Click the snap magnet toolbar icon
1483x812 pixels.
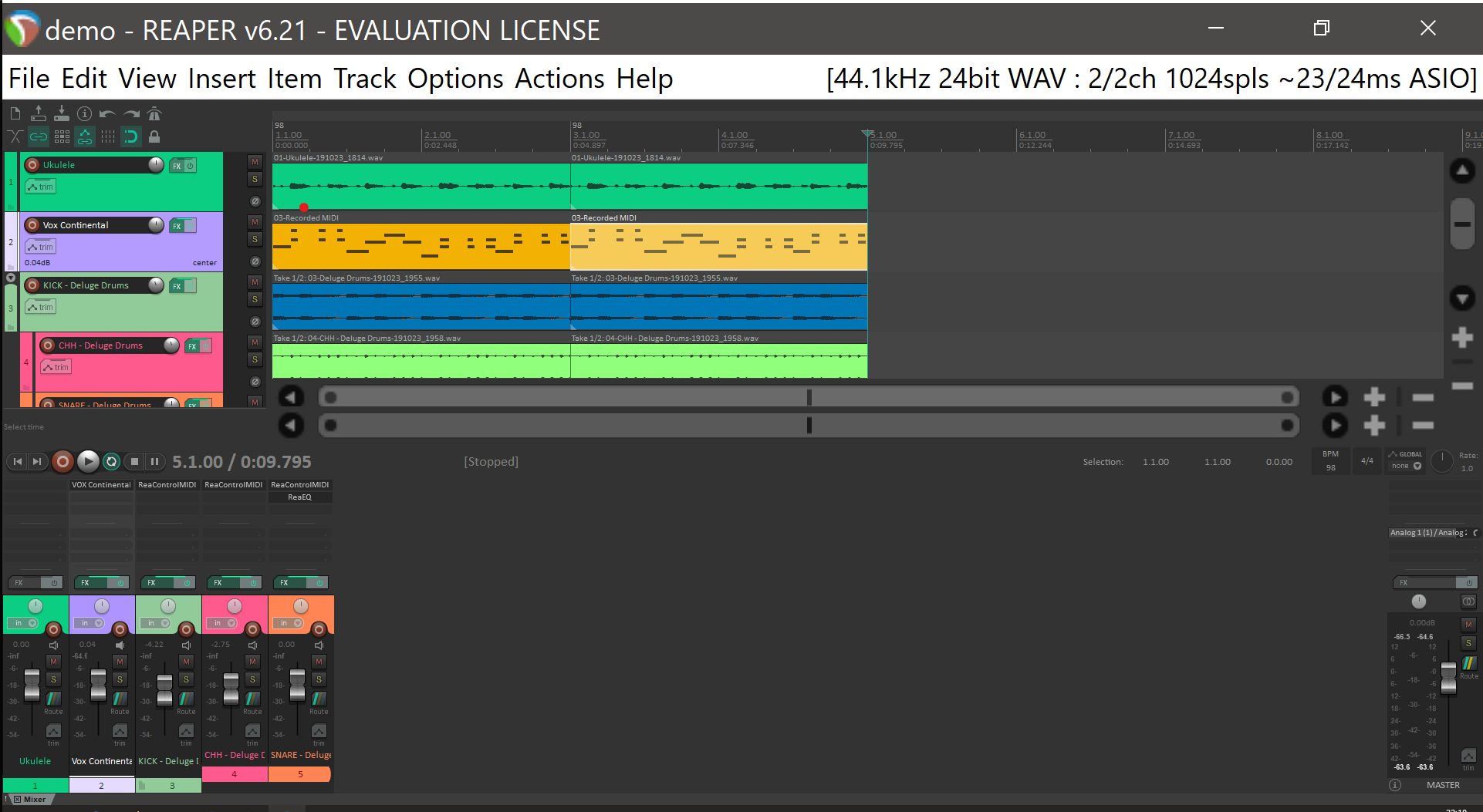pyautogui.click(x=131, y=137)
